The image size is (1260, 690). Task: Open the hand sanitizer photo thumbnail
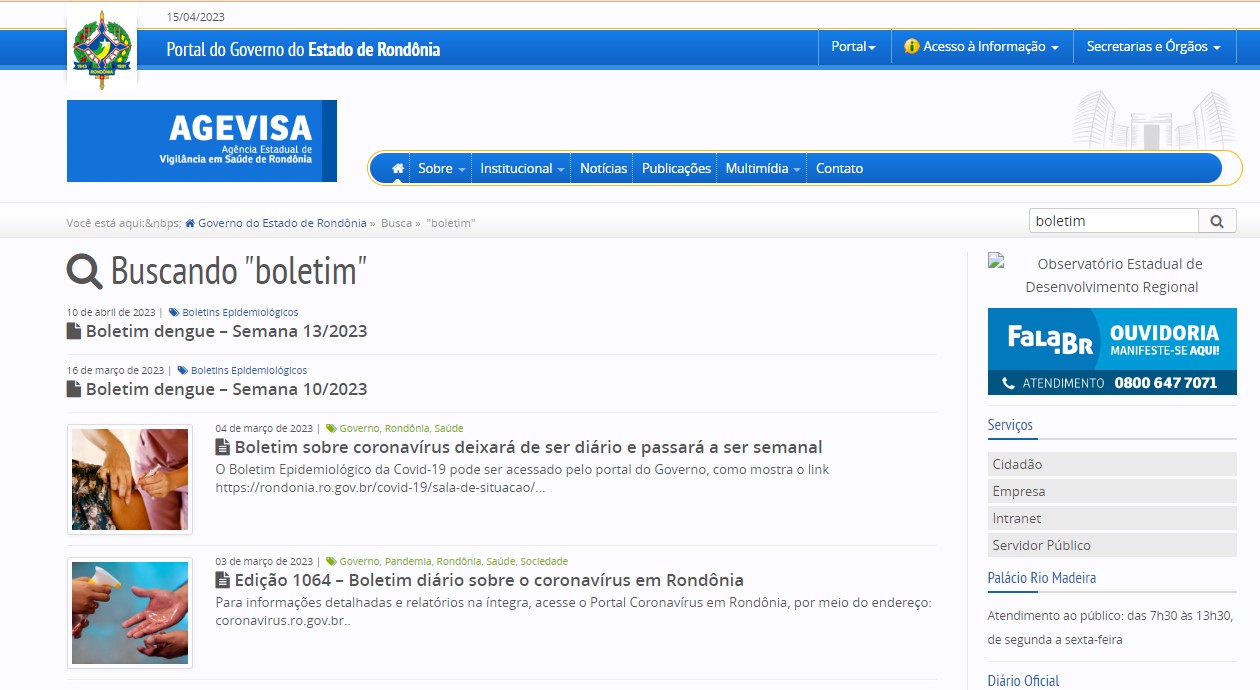130,612
